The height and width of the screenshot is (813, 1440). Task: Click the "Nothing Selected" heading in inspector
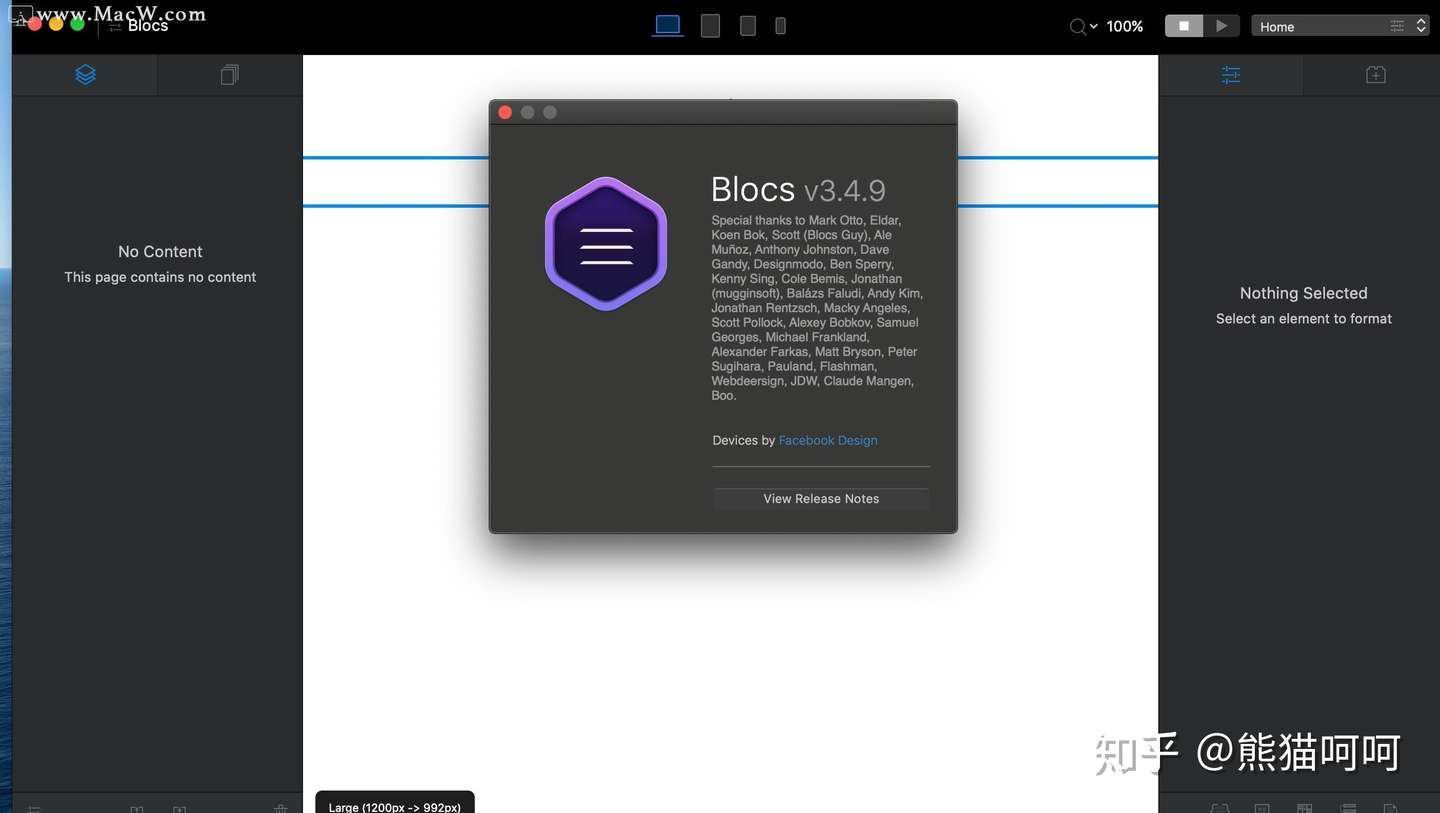1304,293
